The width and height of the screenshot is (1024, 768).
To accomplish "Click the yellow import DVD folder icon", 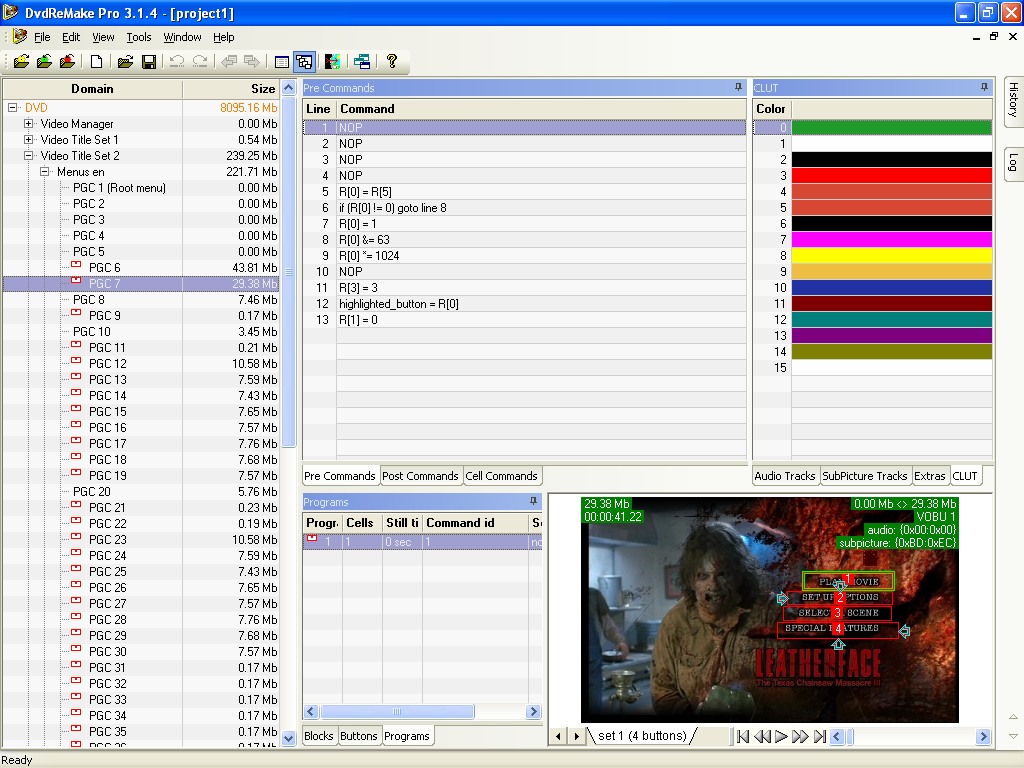I will (21, 61).
